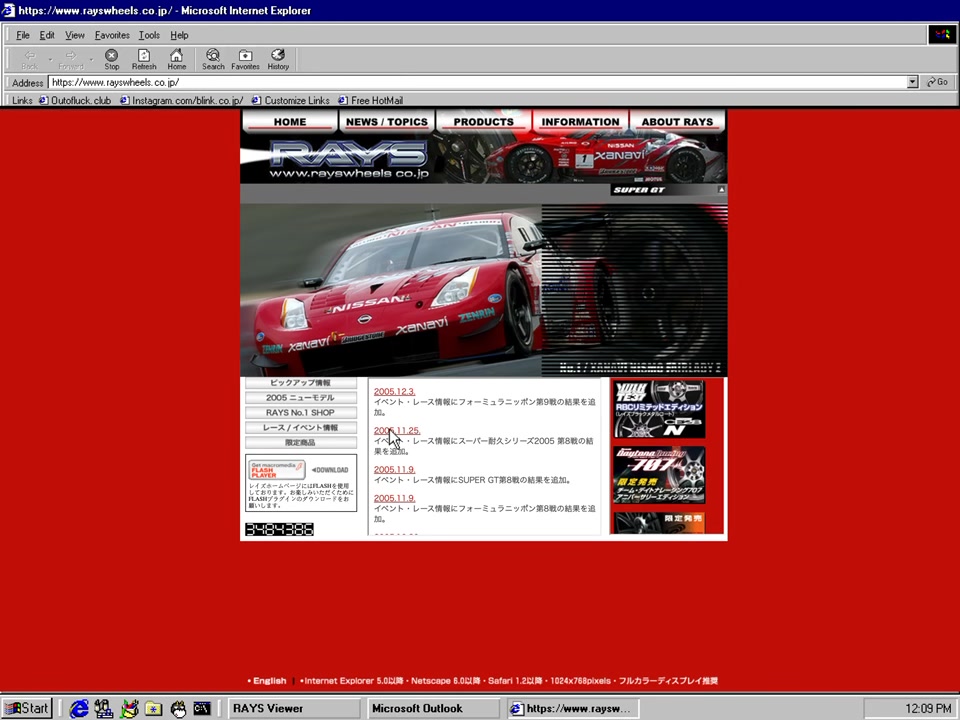
Task: Refresh the current page
Action: click(144, 59)
